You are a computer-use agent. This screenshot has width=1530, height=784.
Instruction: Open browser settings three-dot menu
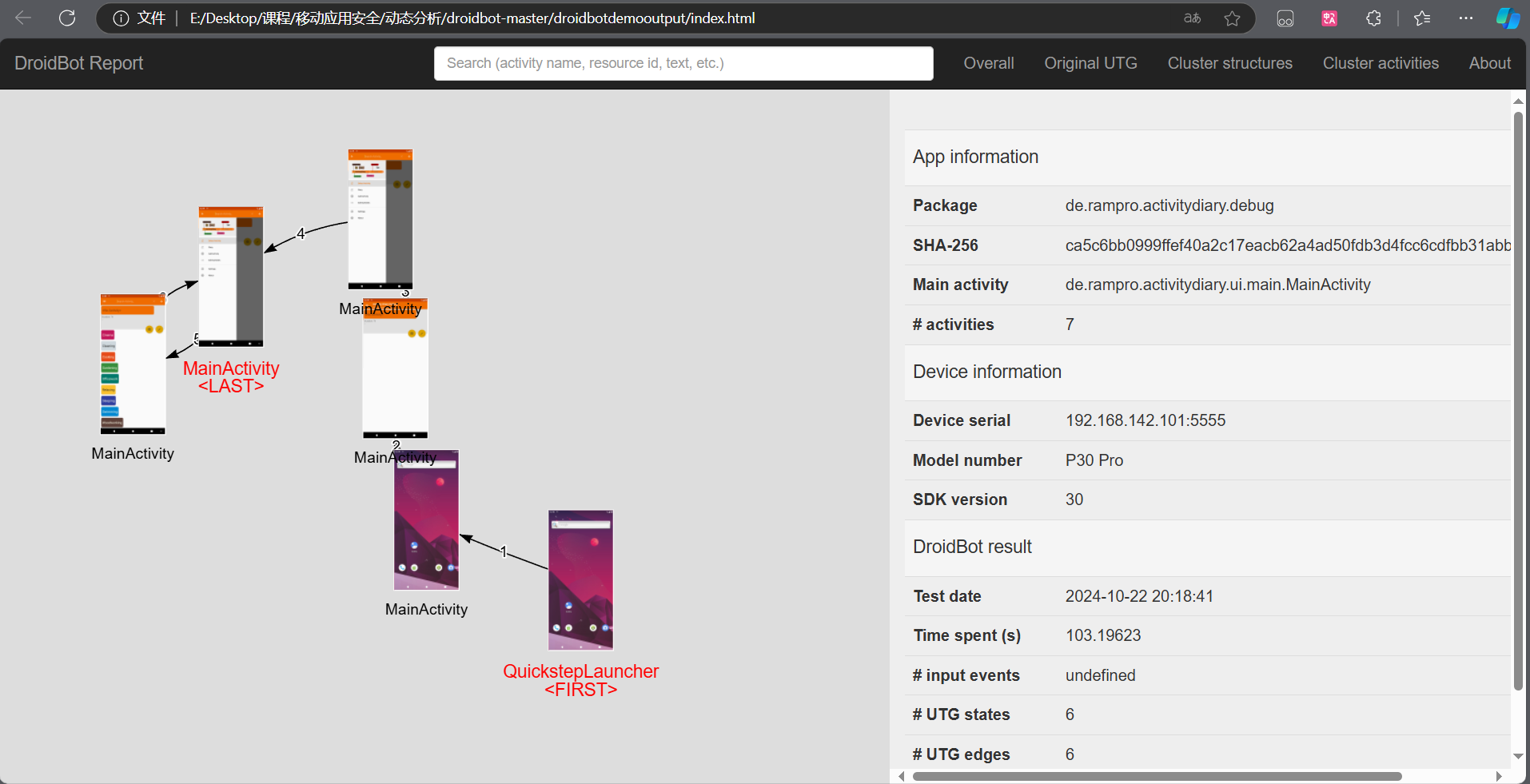(1465, 18)
